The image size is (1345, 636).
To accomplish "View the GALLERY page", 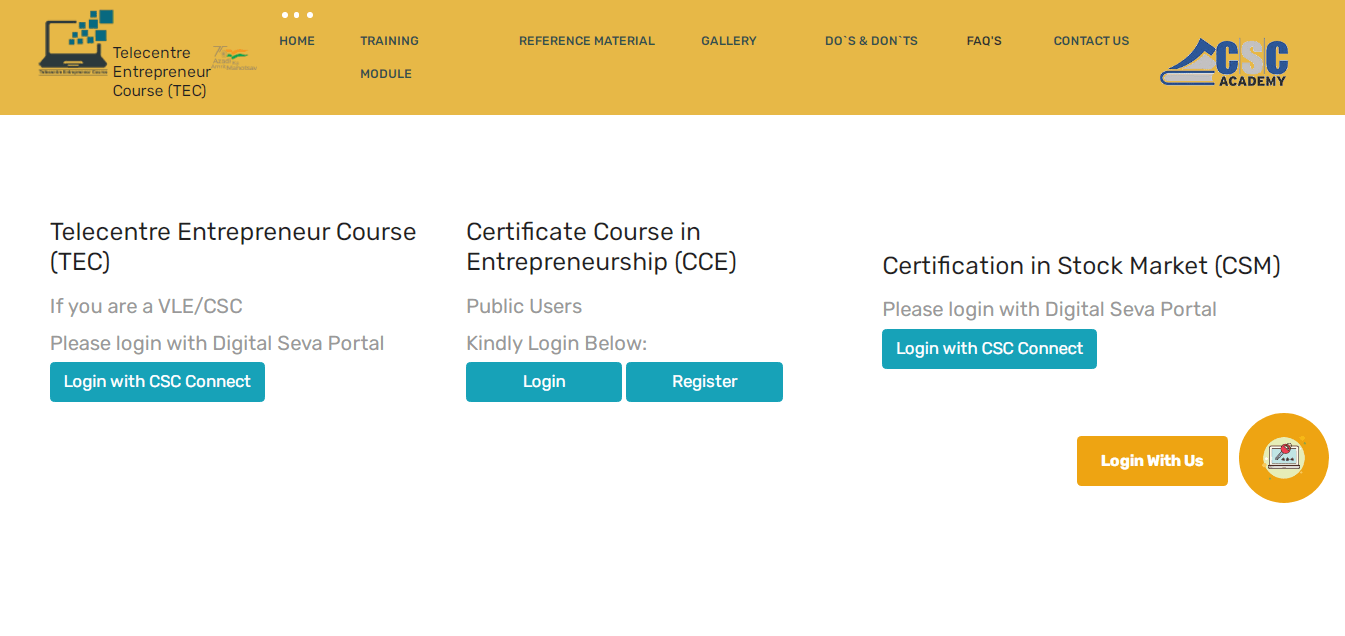I will [728, 40].
